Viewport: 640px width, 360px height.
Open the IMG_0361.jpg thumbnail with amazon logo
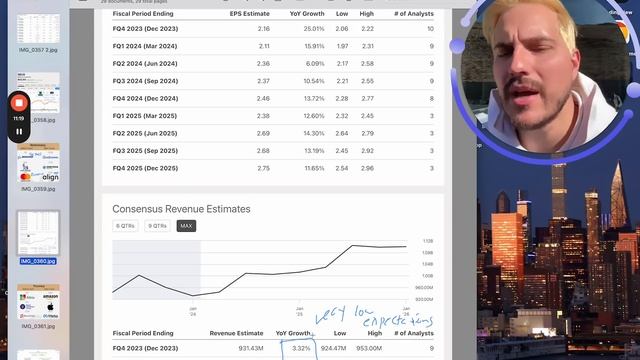pos(38,302)
